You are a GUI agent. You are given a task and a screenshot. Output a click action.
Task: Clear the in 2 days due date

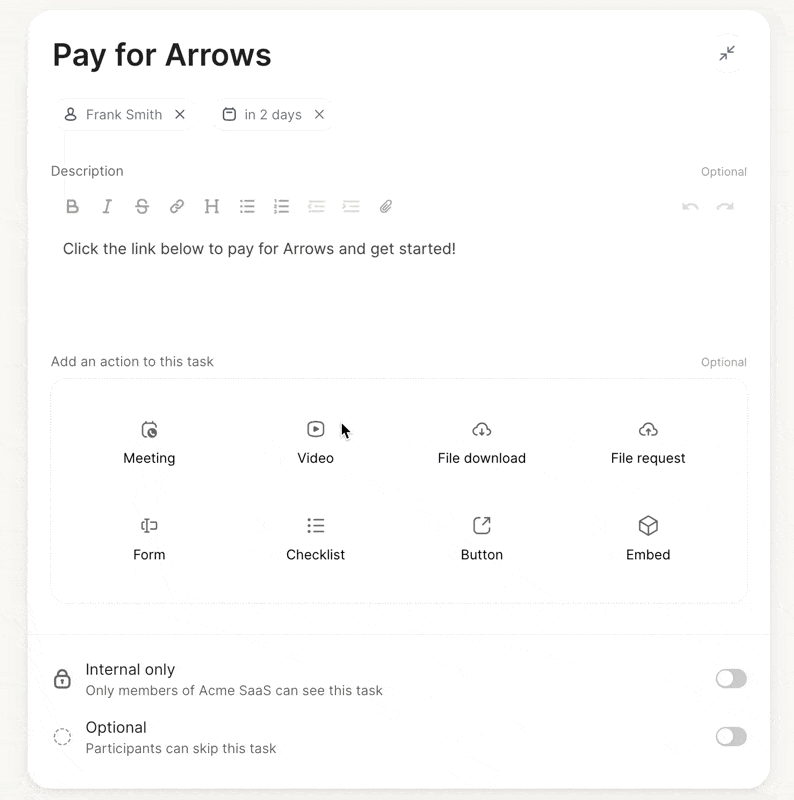[x=319, y=114]
